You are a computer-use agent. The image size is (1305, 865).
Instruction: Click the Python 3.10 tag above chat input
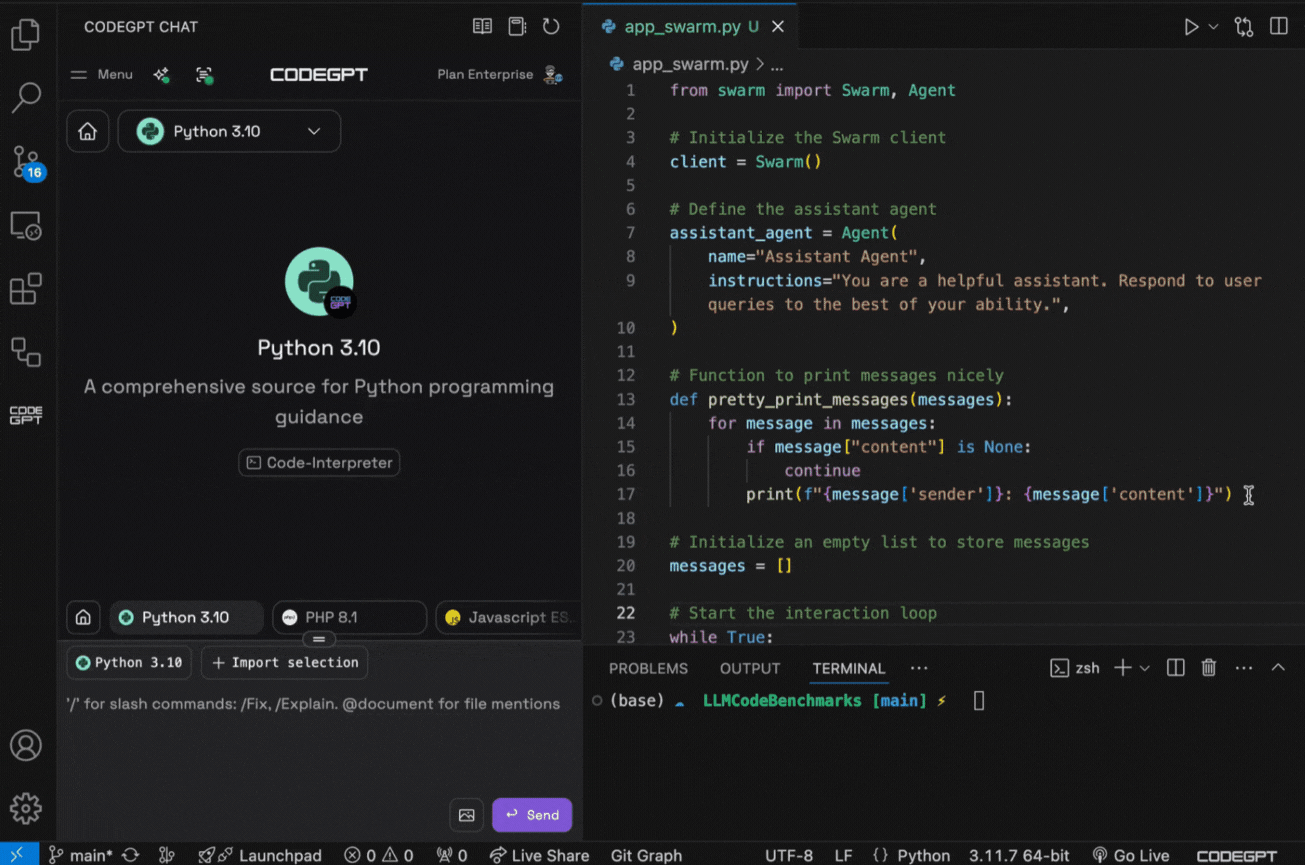click(130, 662)
